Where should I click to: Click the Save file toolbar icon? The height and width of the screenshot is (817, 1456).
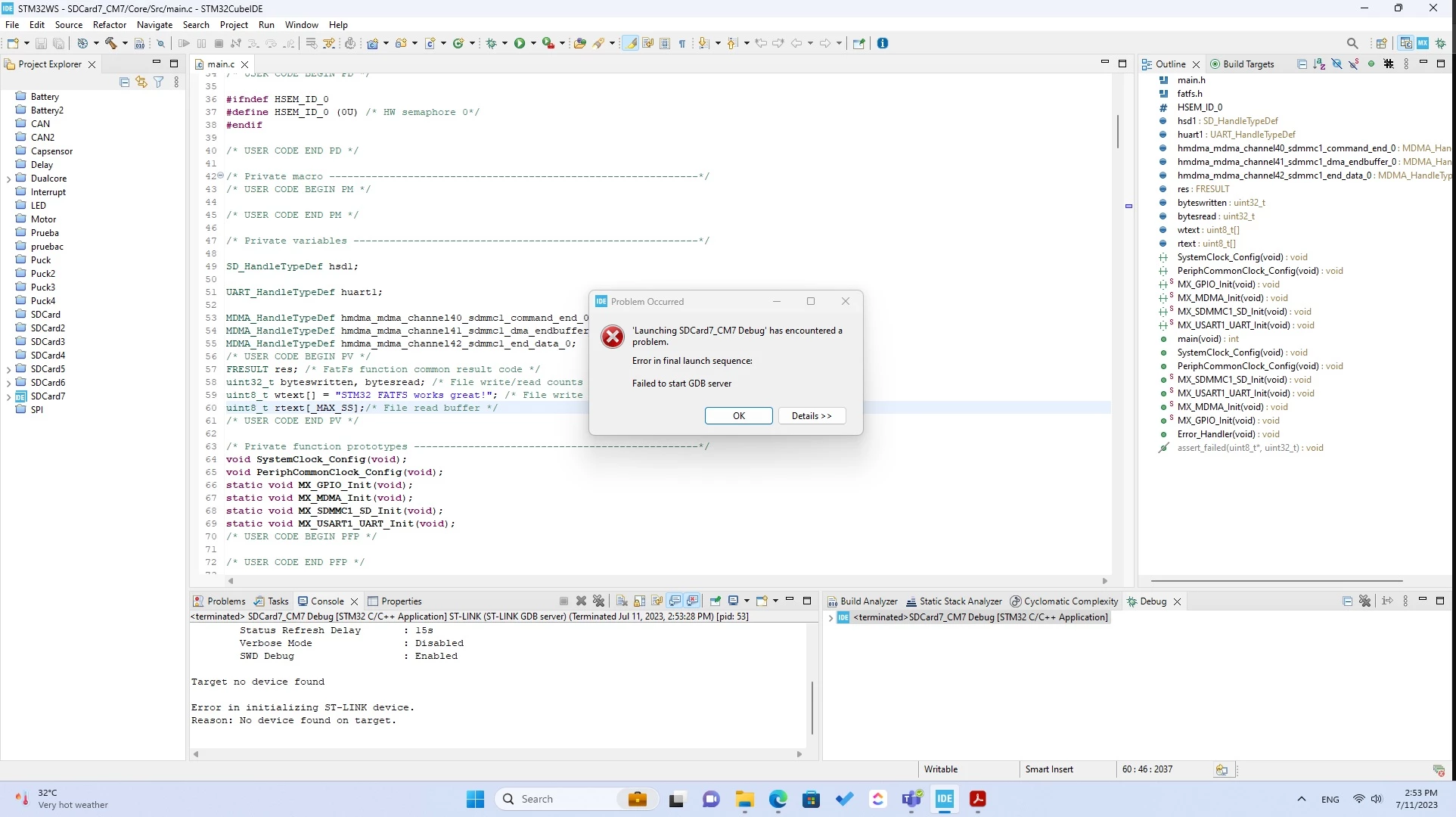pos(42,43)
